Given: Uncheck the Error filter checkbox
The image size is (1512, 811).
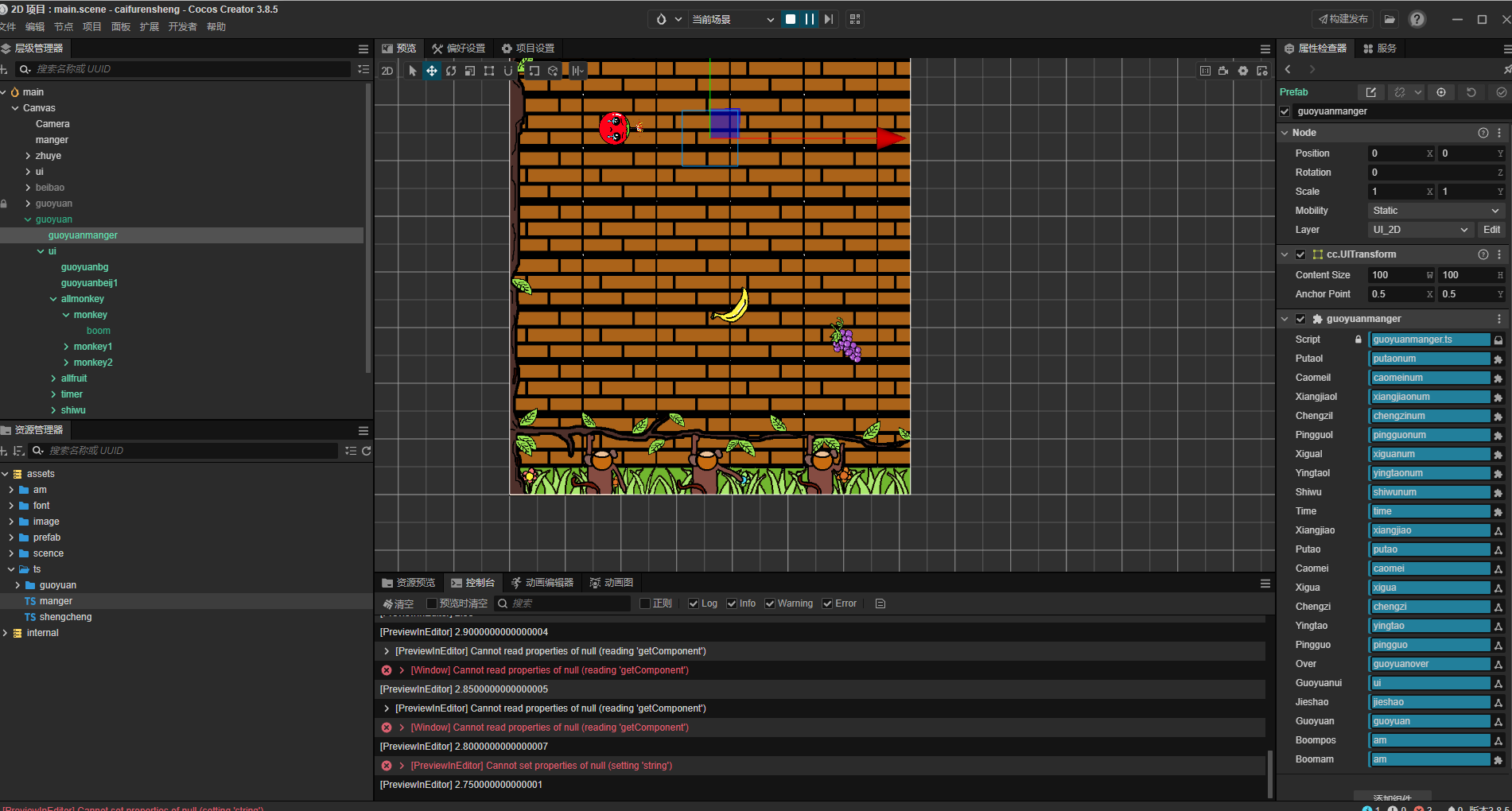Looking at the screenshot, I should click(827, 603).
